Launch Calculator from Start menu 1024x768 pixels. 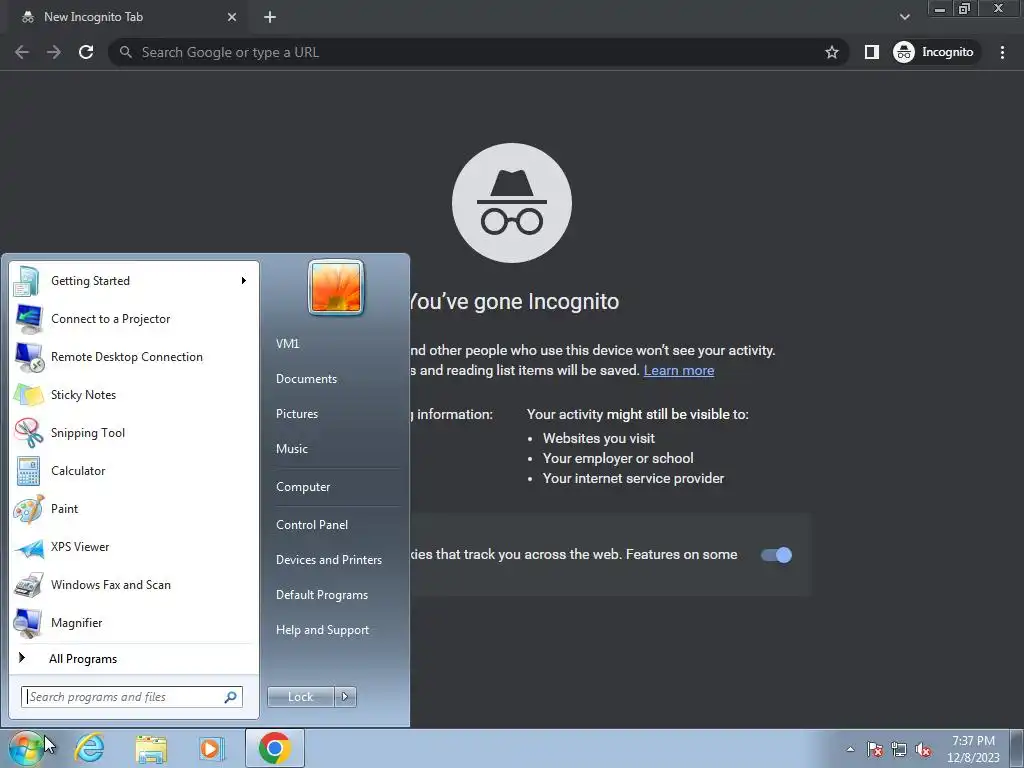(x=134, y=471)
